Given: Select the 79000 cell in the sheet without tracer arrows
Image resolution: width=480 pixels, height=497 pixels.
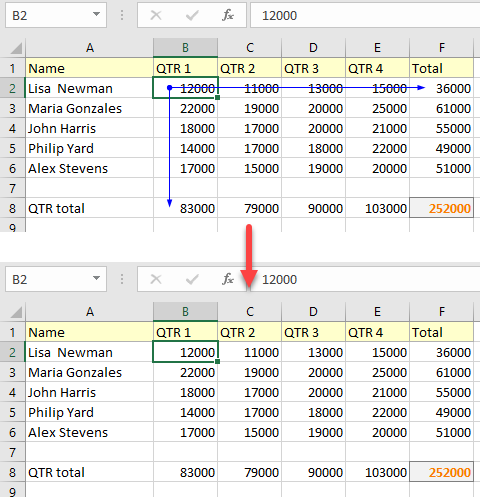Looking at the screenshot, I should (x=250, y=472).
